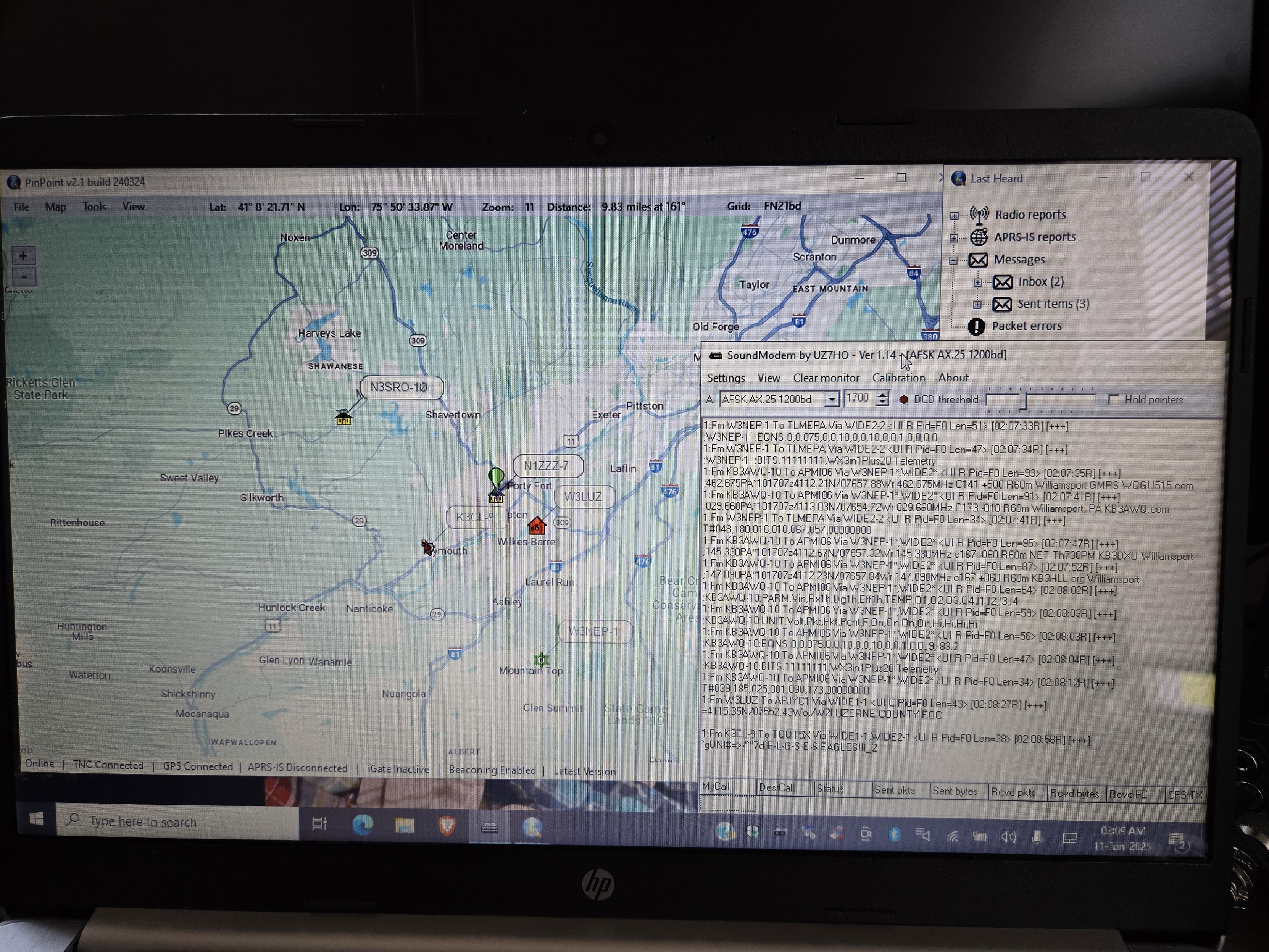The width and height of the screenshot is (1269, 952).
Task: Click the map zoom in plus button
Action: [24, 256]
